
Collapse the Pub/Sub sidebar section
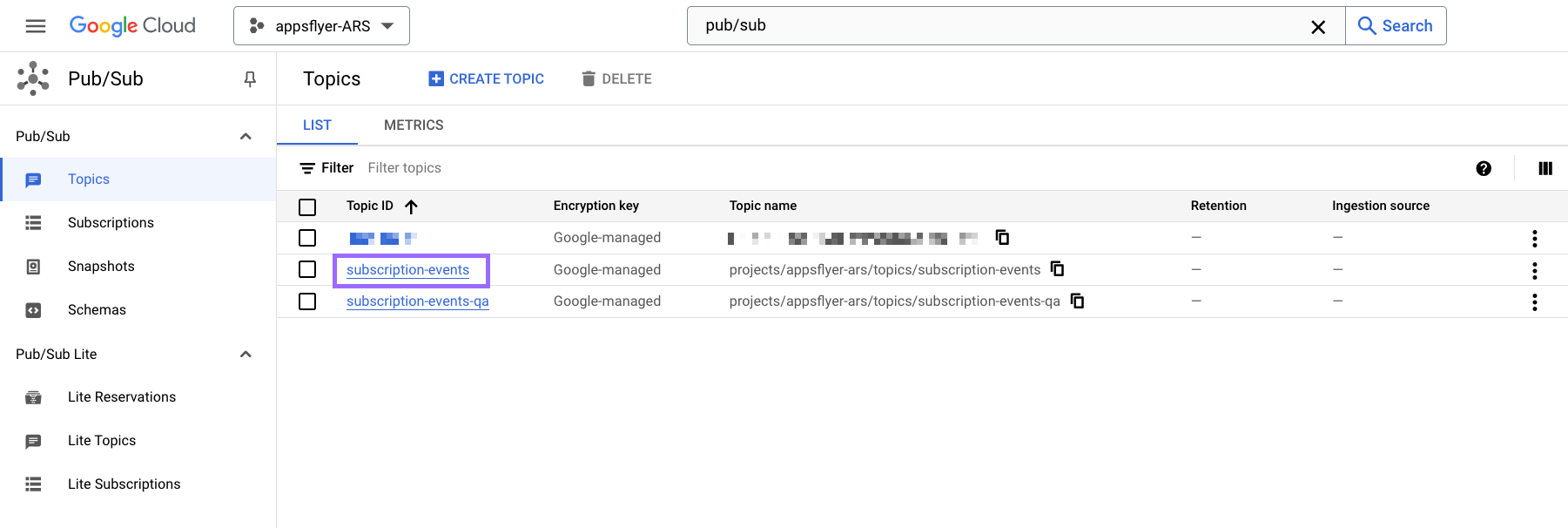click(246, 137)
